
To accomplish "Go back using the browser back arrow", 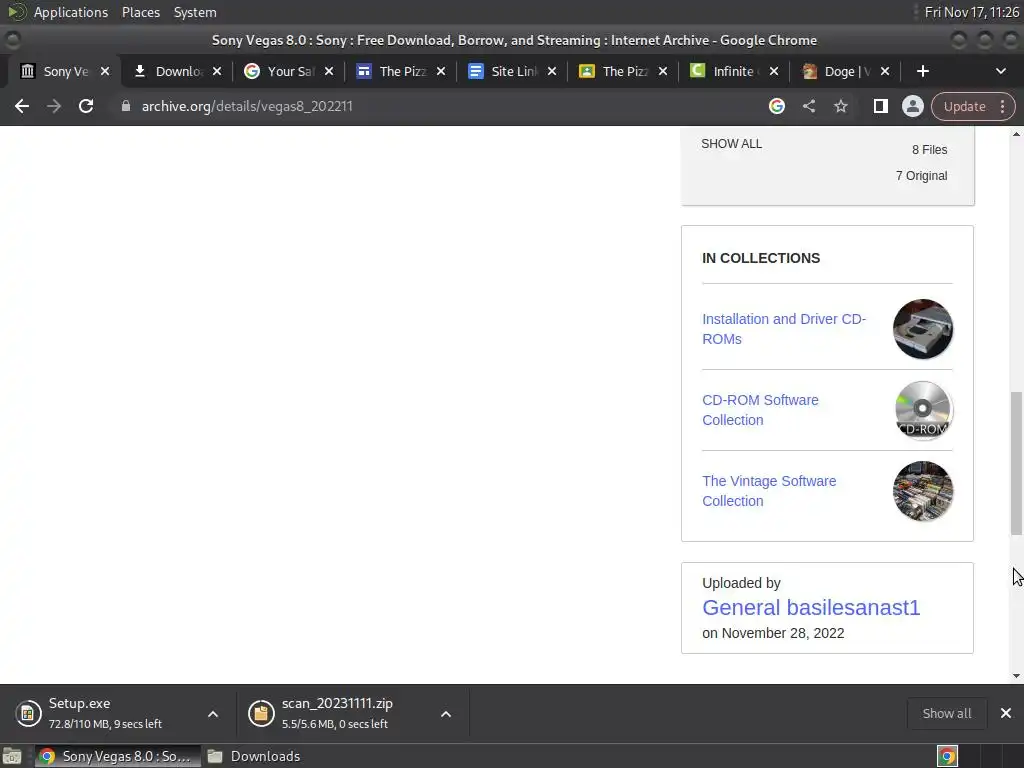I will click(22, 106).
